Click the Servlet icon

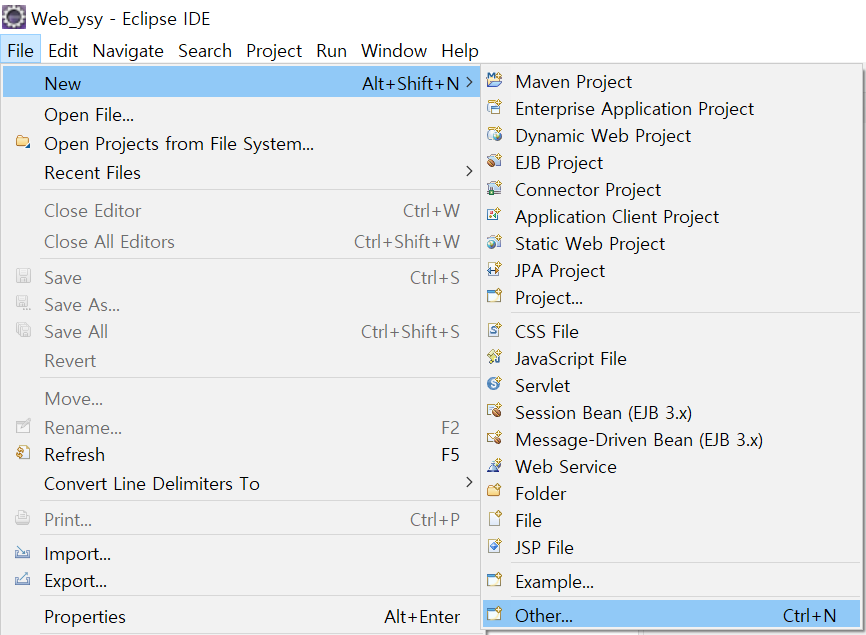click(494, 384)
